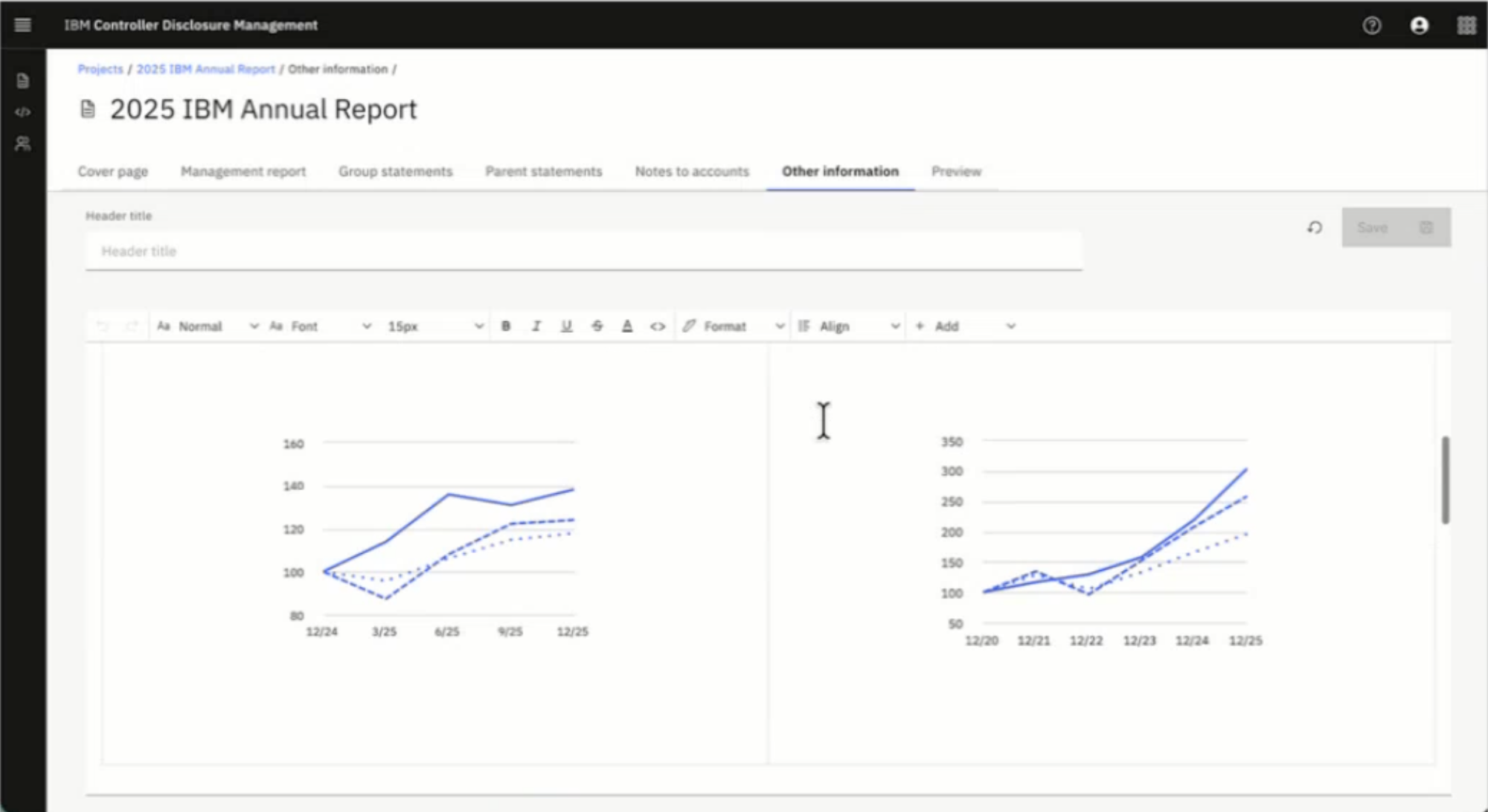Switch to Cover page tab
1488x812 pixels.
[113, 172]
